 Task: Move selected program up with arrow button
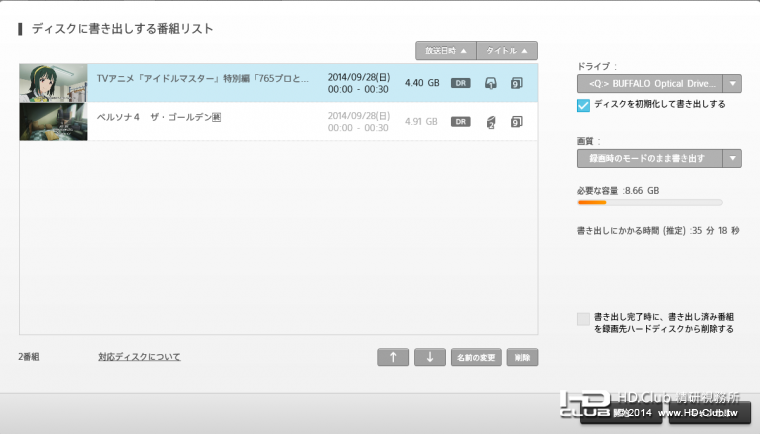pyautogui.click(x=393, y=357)
